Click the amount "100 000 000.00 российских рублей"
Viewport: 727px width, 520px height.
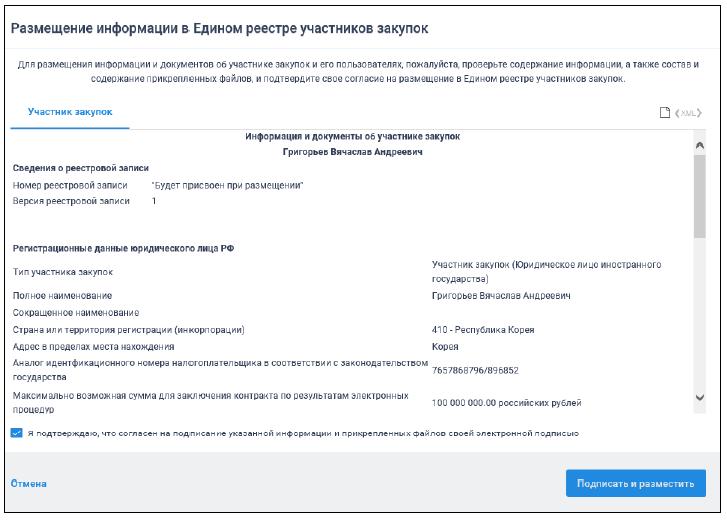pos(506,403)
